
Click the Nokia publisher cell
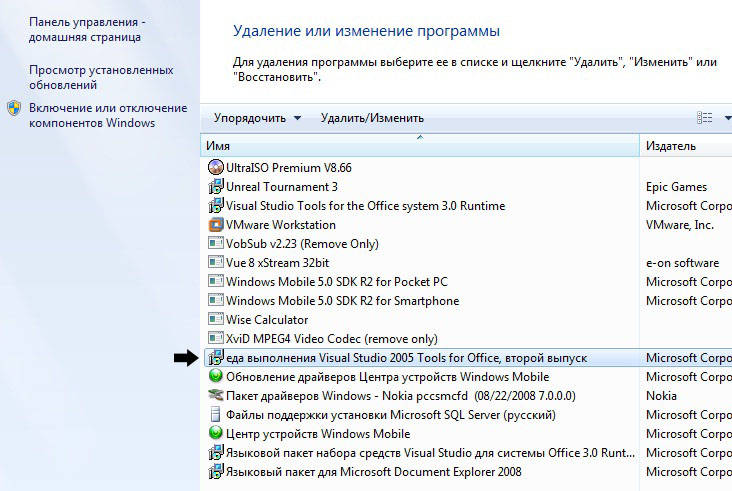click(x=662, y=396)
